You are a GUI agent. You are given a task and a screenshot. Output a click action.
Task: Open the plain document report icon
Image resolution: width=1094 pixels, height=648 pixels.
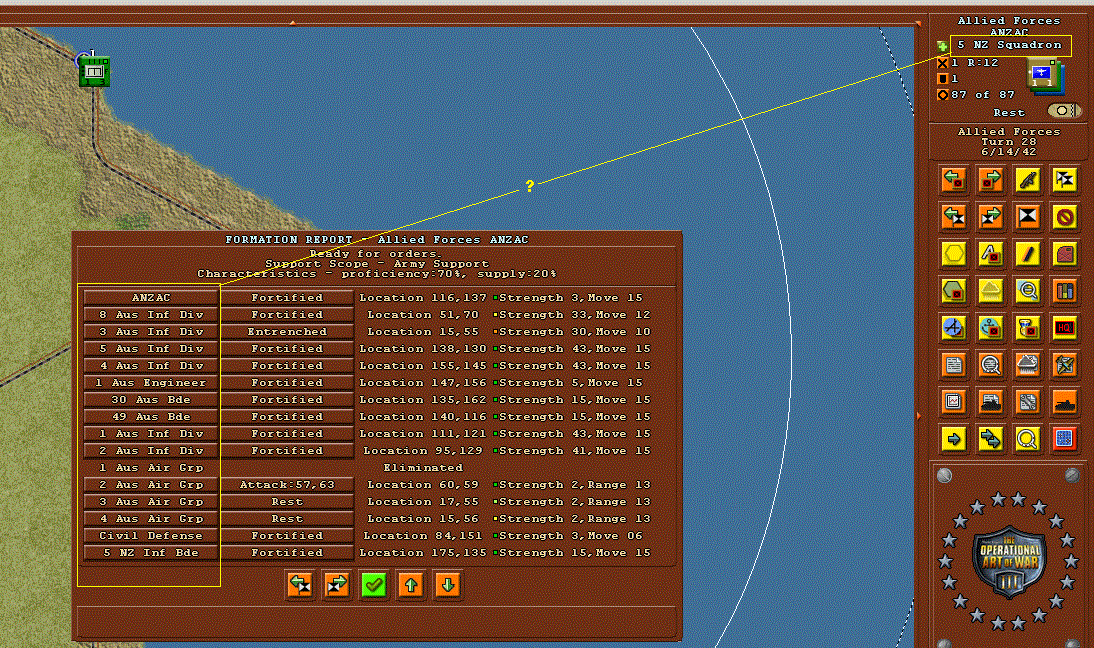(x=954, y=364)
